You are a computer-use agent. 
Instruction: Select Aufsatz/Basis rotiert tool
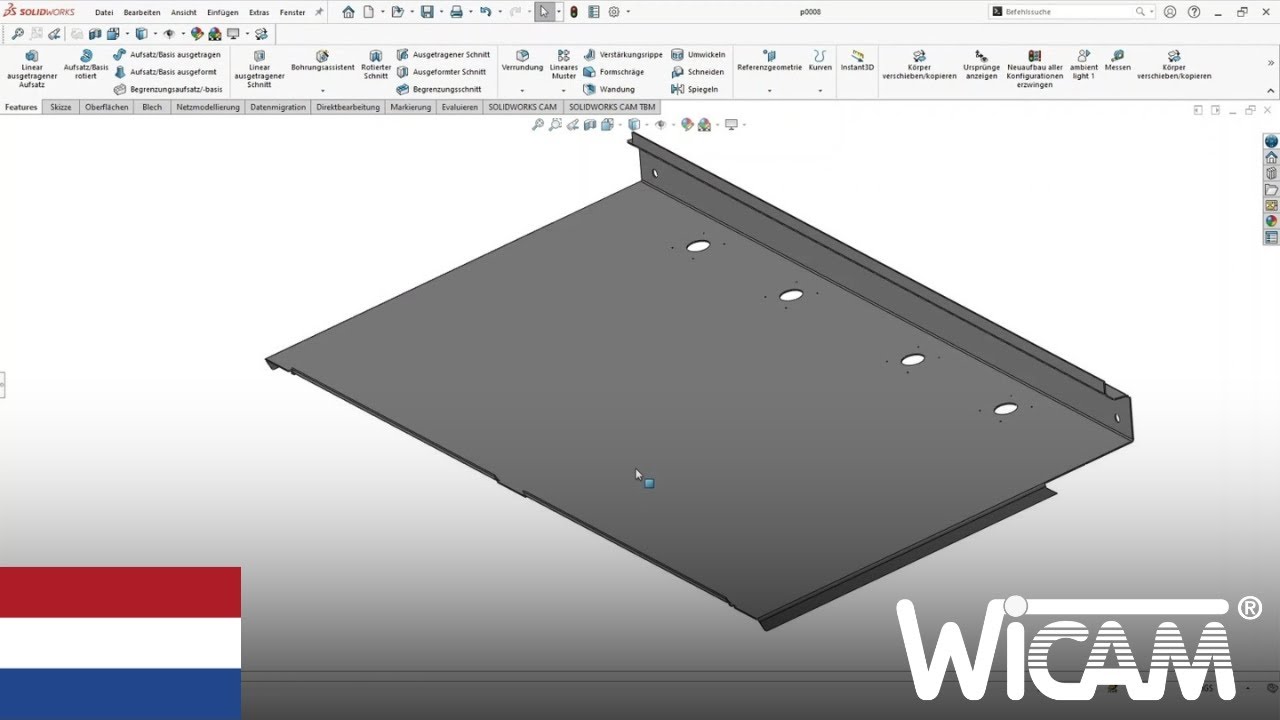86,64
